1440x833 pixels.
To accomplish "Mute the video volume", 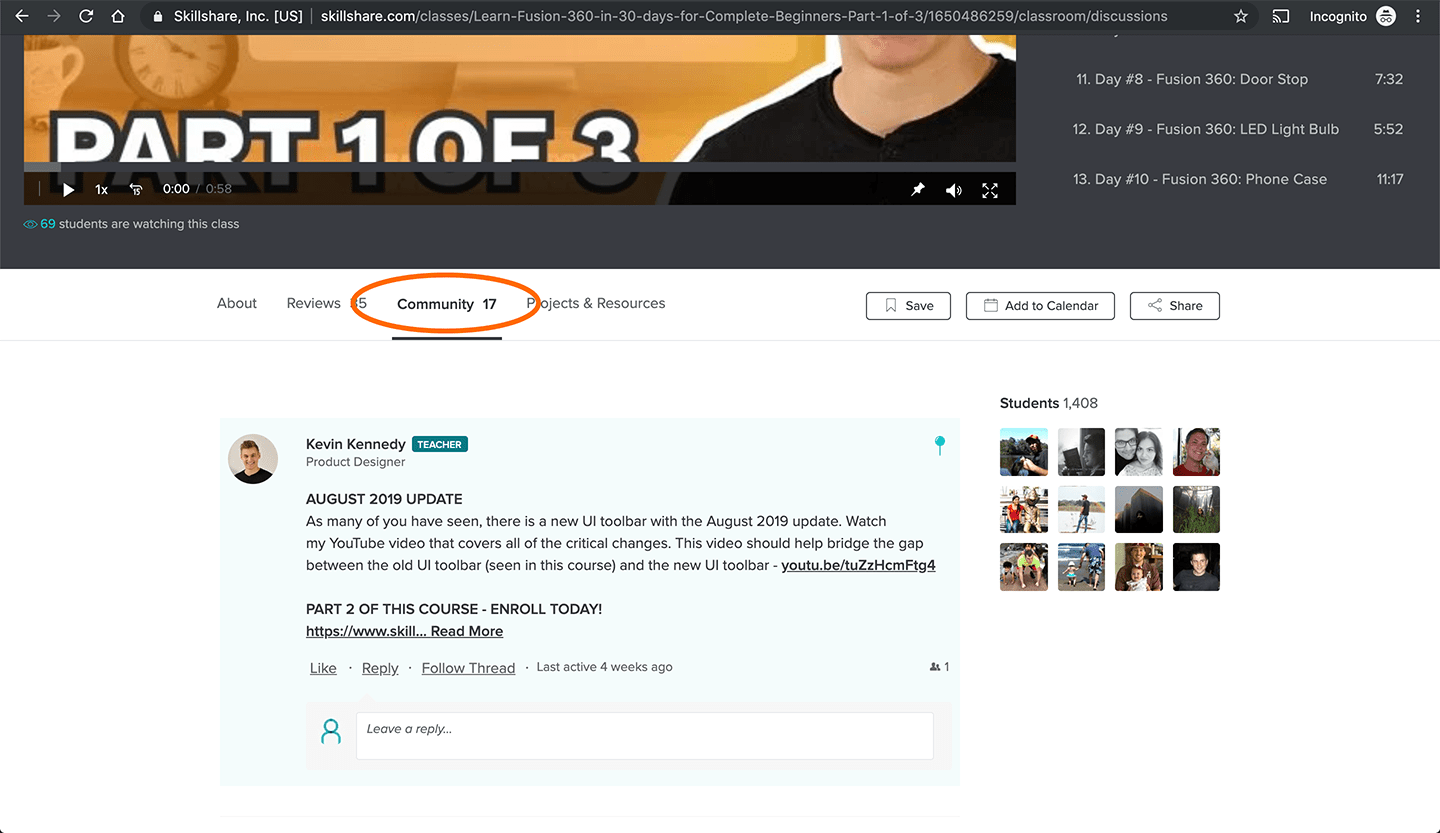I will click(954, 190).
